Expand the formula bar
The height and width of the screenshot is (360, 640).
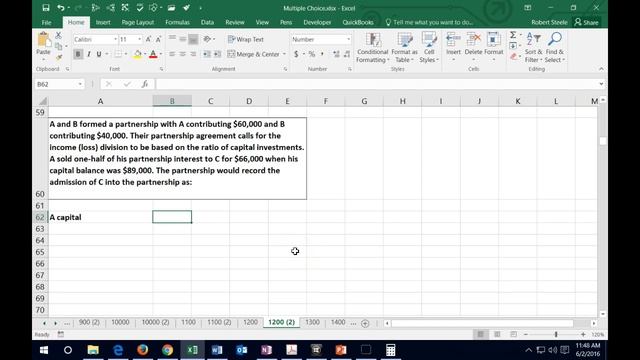(x=601, y=84)
